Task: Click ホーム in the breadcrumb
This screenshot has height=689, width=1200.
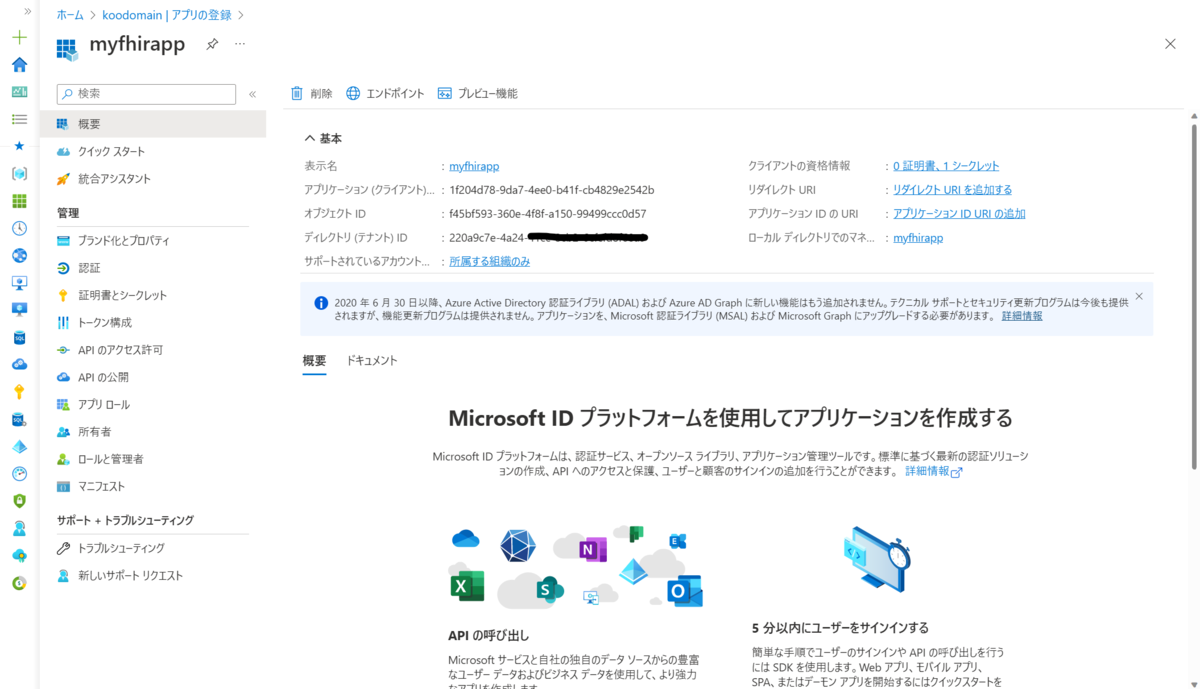Action: (x=70, y=15)
